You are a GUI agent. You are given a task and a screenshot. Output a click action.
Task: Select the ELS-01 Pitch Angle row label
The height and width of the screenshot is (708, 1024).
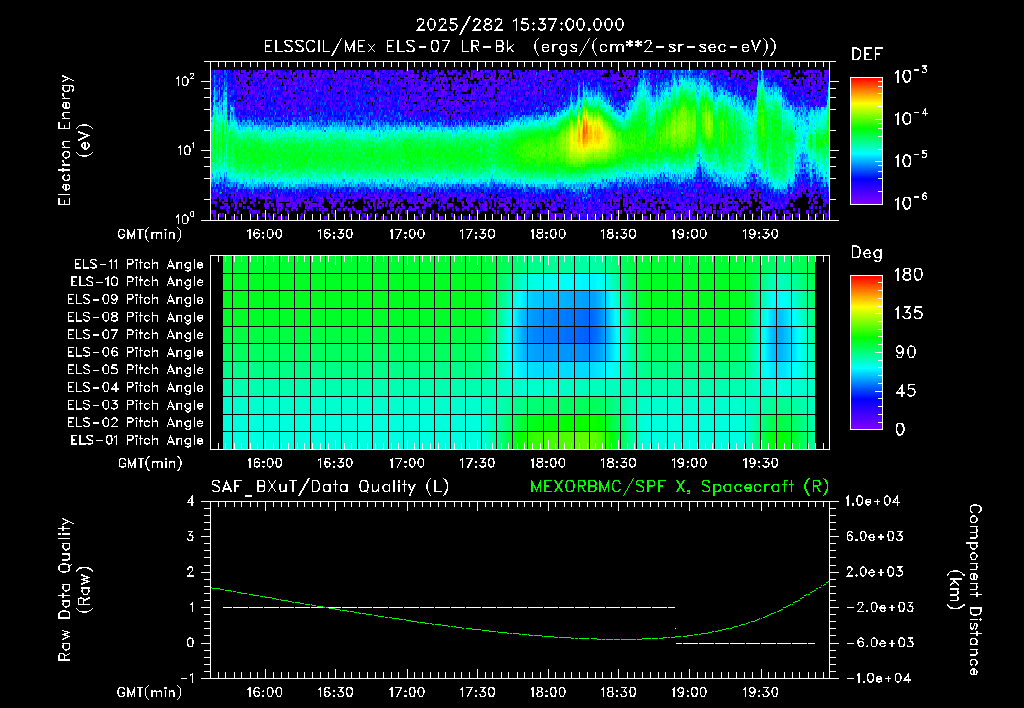pos(137,440)
